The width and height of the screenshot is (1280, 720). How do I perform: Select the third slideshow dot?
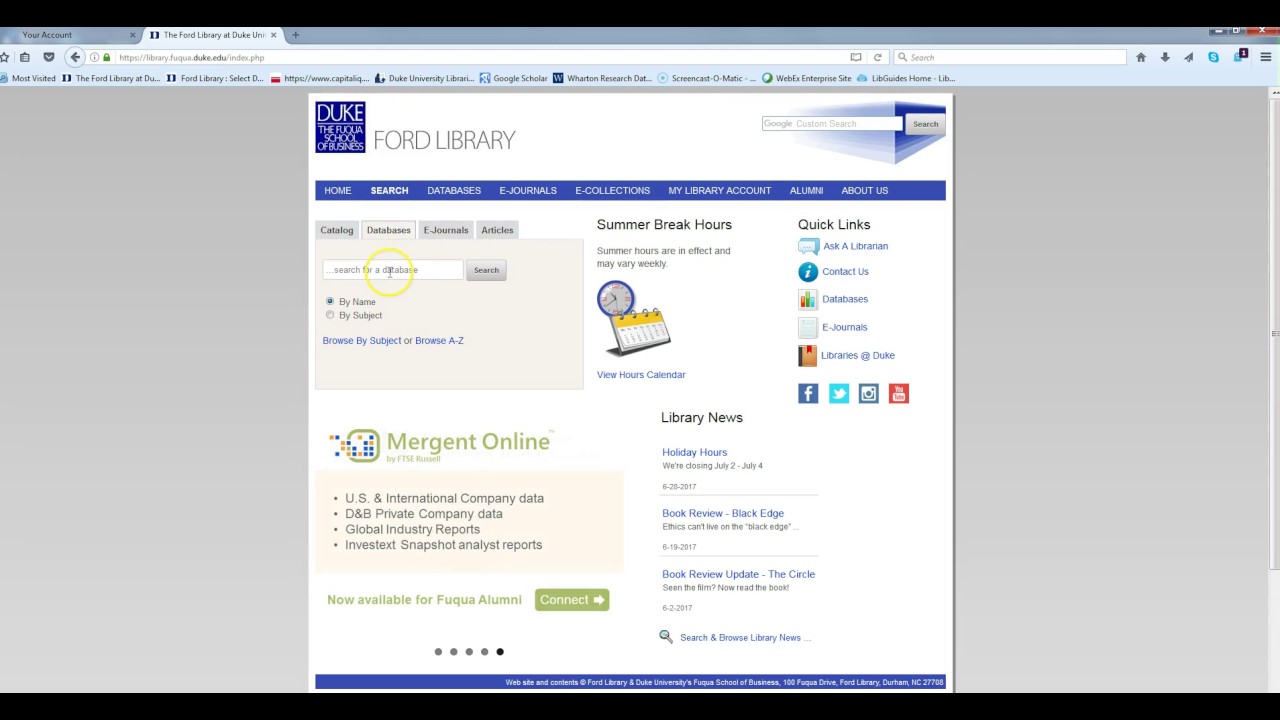pos(469,652)
